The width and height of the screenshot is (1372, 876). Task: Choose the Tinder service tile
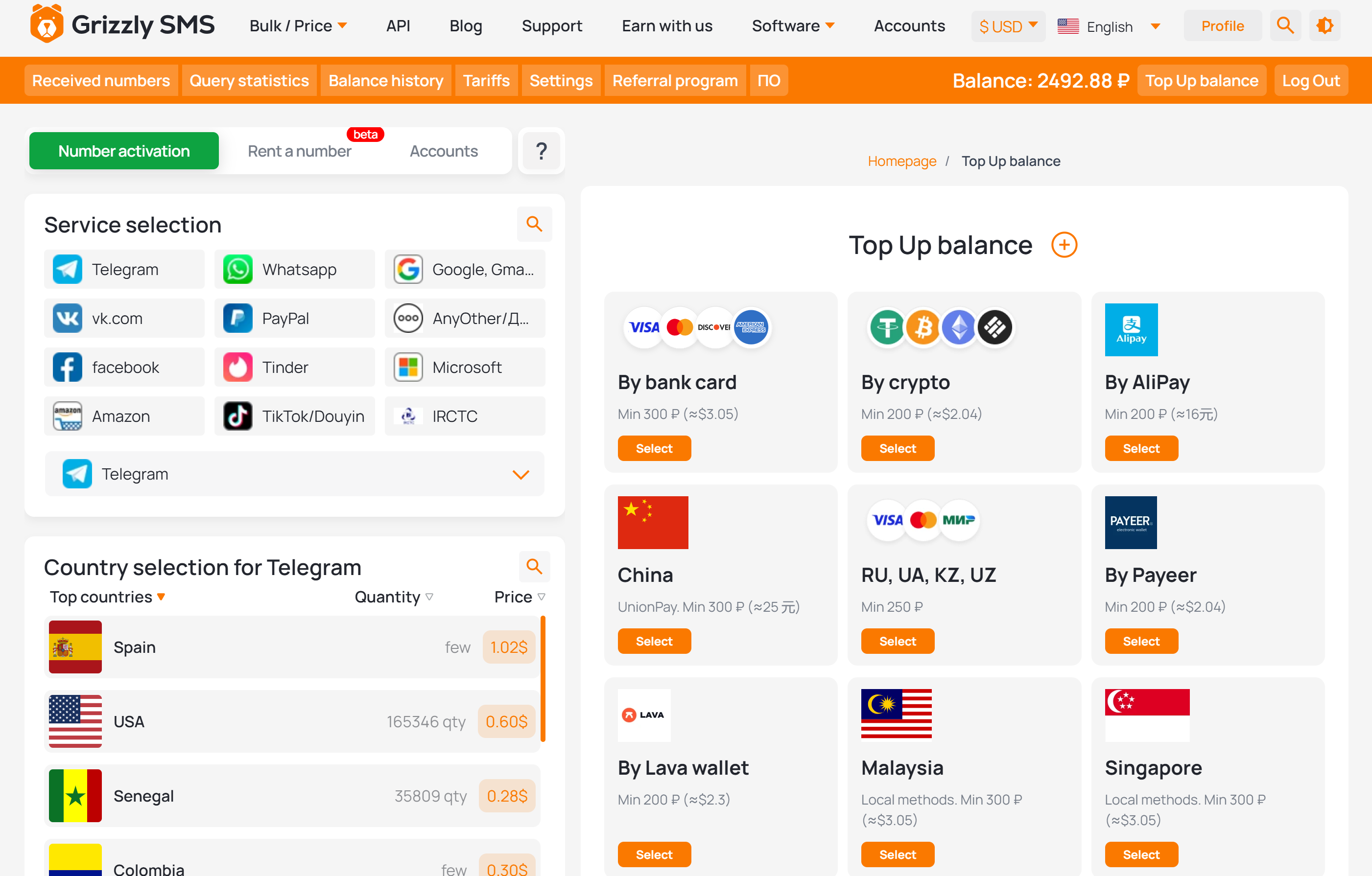point(295,368)
